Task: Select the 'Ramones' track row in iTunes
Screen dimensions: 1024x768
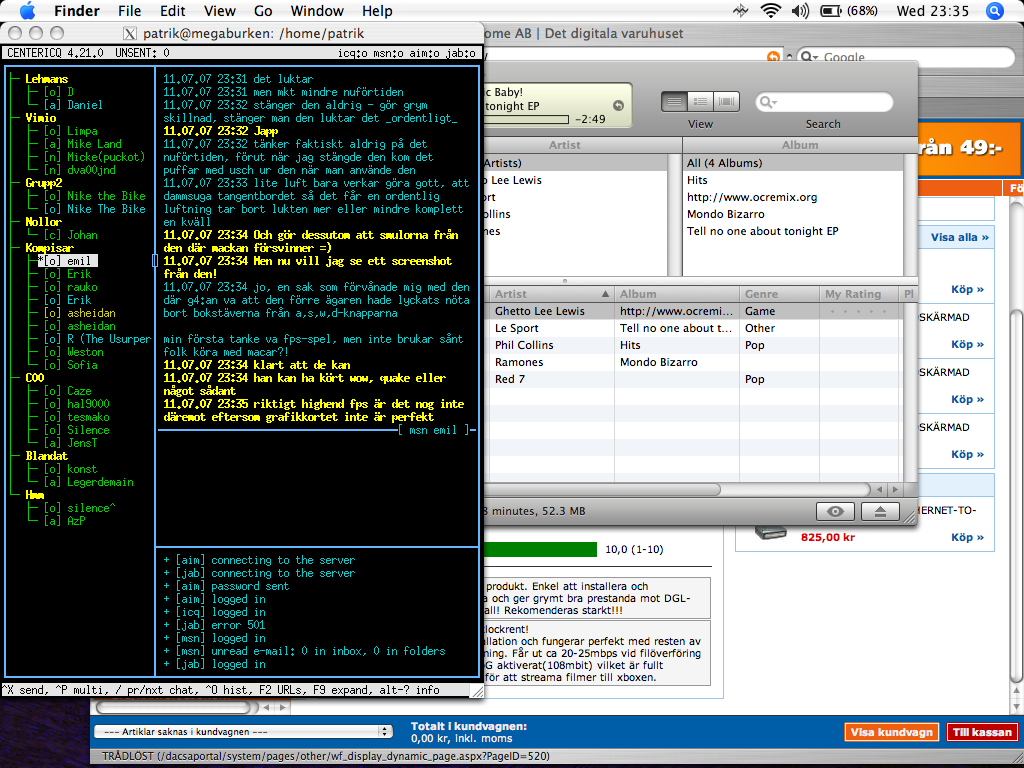Action: click(x=696, y=362)
